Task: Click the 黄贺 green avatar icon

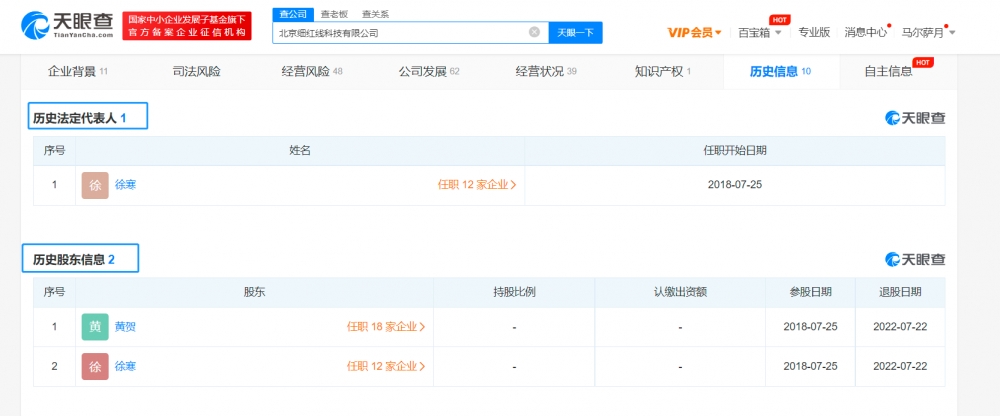Action: 95,326
